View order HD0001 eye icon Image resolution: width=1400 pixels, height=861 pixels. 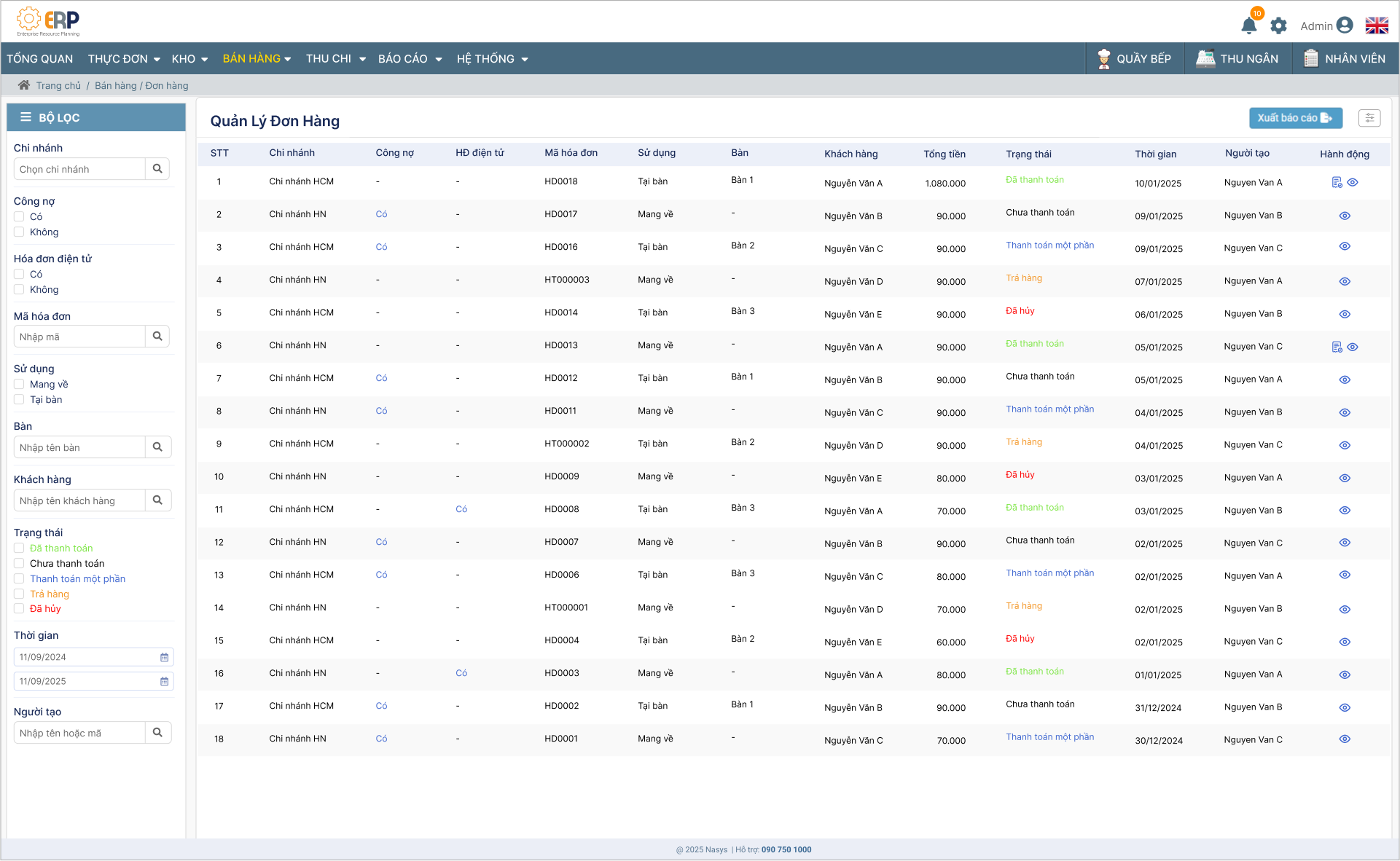(1345, 739)
